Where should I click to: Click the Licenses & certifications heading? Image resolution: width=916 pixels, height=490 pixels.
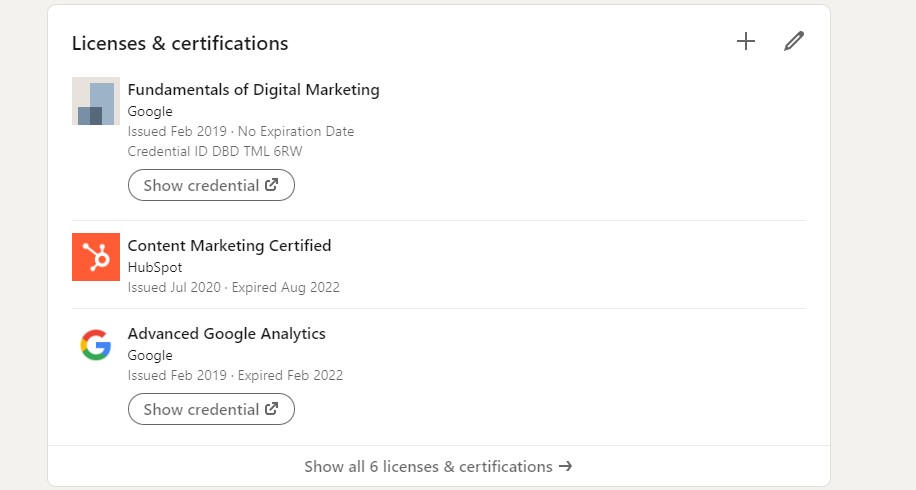pyautogui.click(x=180, y=43)
